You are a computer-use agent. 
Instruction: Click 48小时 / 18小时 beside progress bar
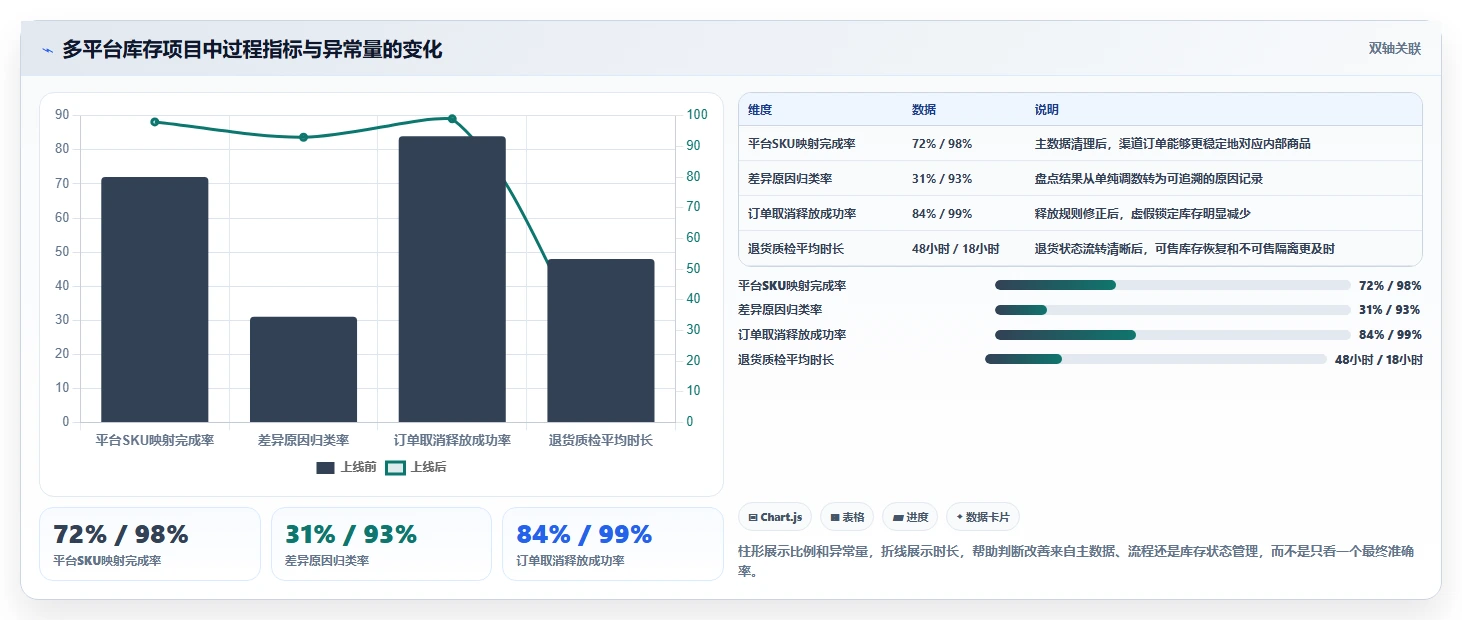point(1378,359)
